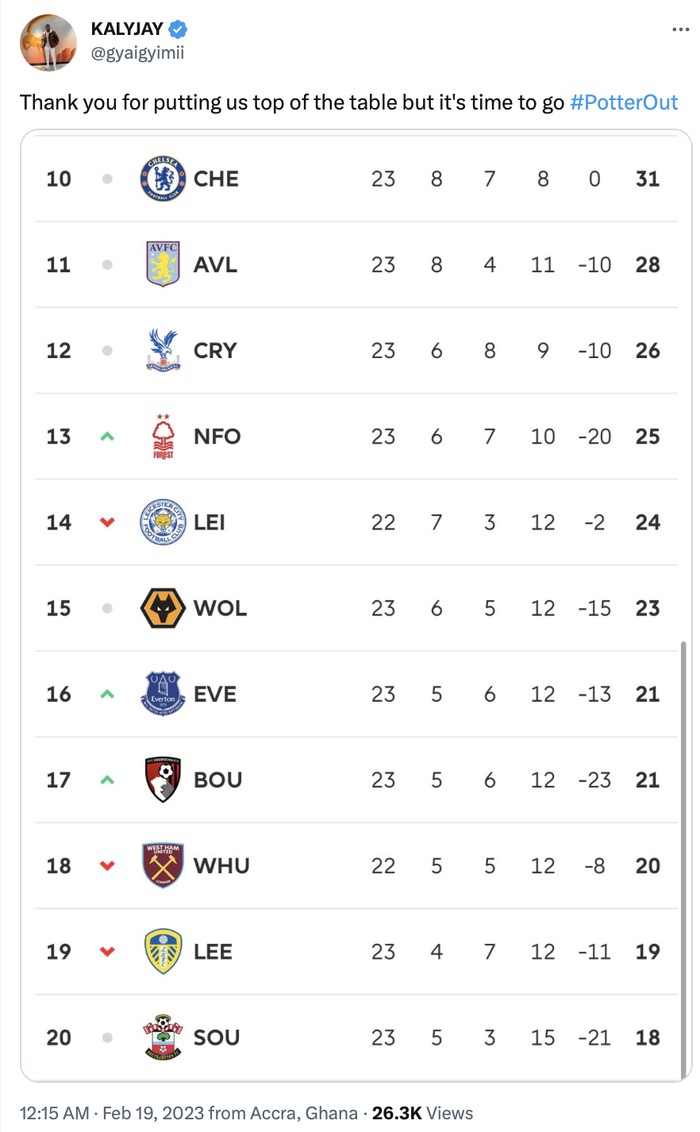
Task: Click the Southampton club crest
Action: point(163,1037)
